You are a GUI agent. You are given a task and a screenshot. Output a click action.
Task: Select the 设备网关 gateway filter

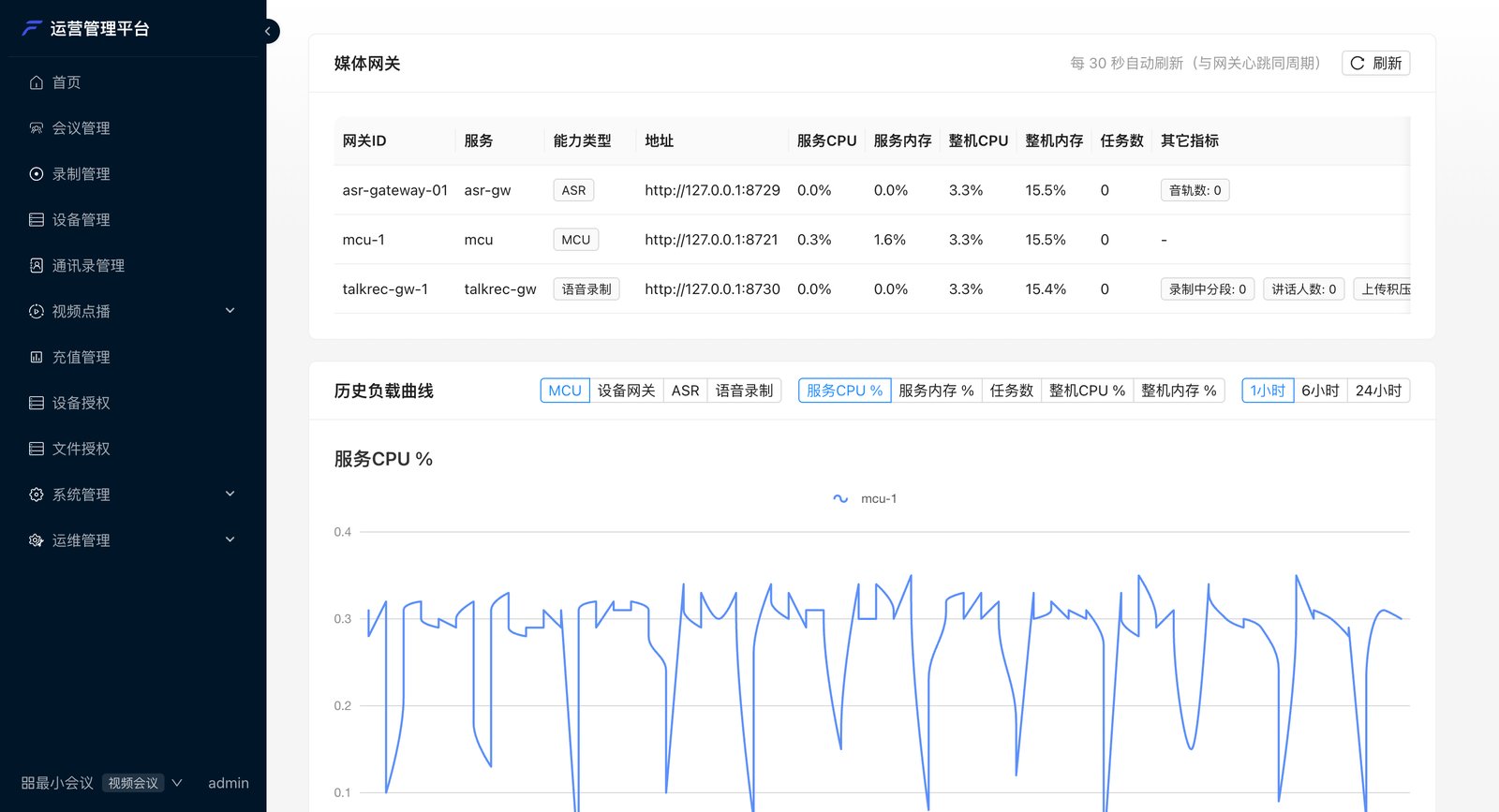[627, 391]
